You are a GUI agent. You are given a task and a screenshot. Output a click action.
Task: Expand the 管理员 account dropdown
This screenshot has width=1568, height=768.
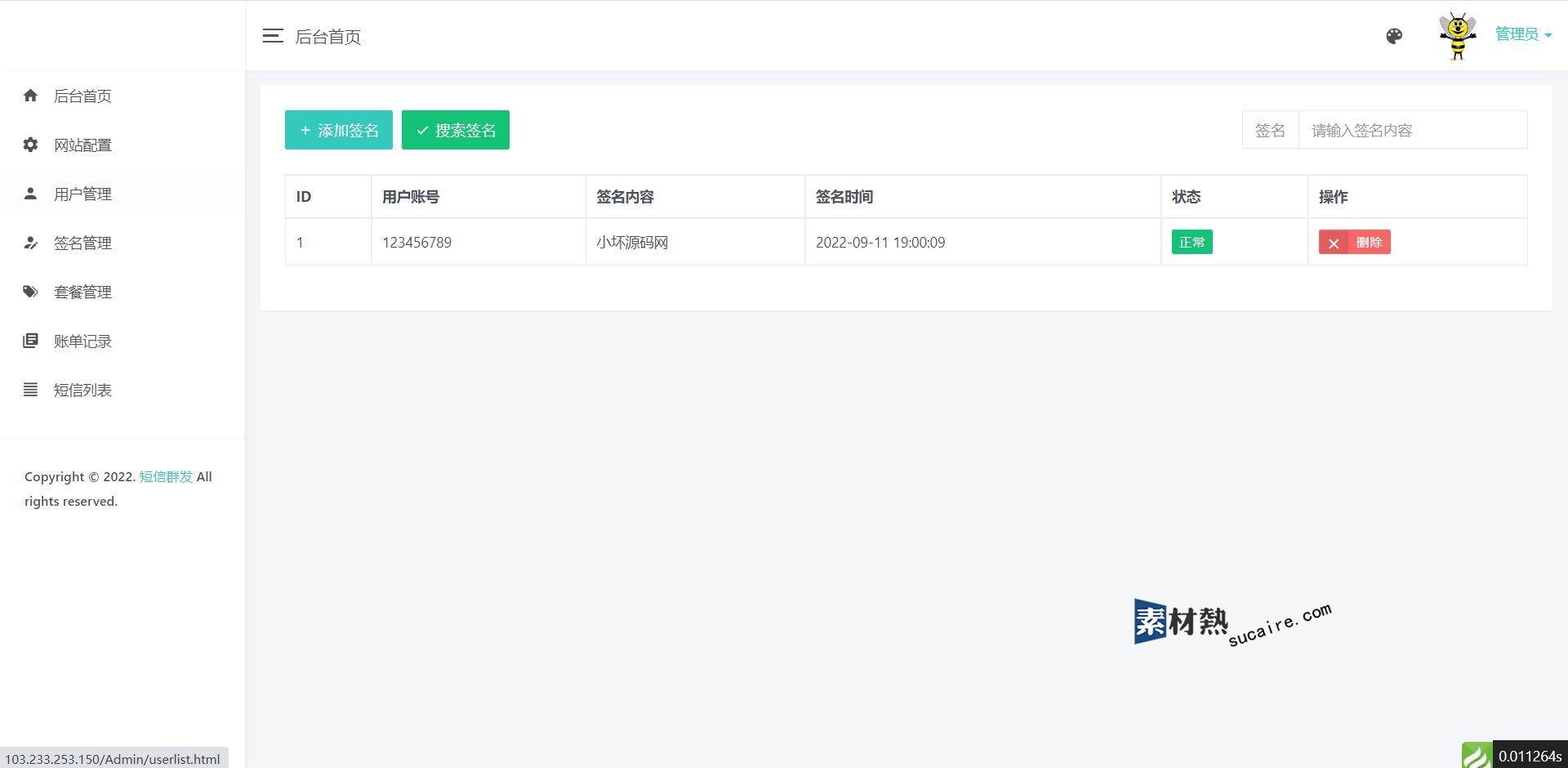click(x=1523, y=34)
